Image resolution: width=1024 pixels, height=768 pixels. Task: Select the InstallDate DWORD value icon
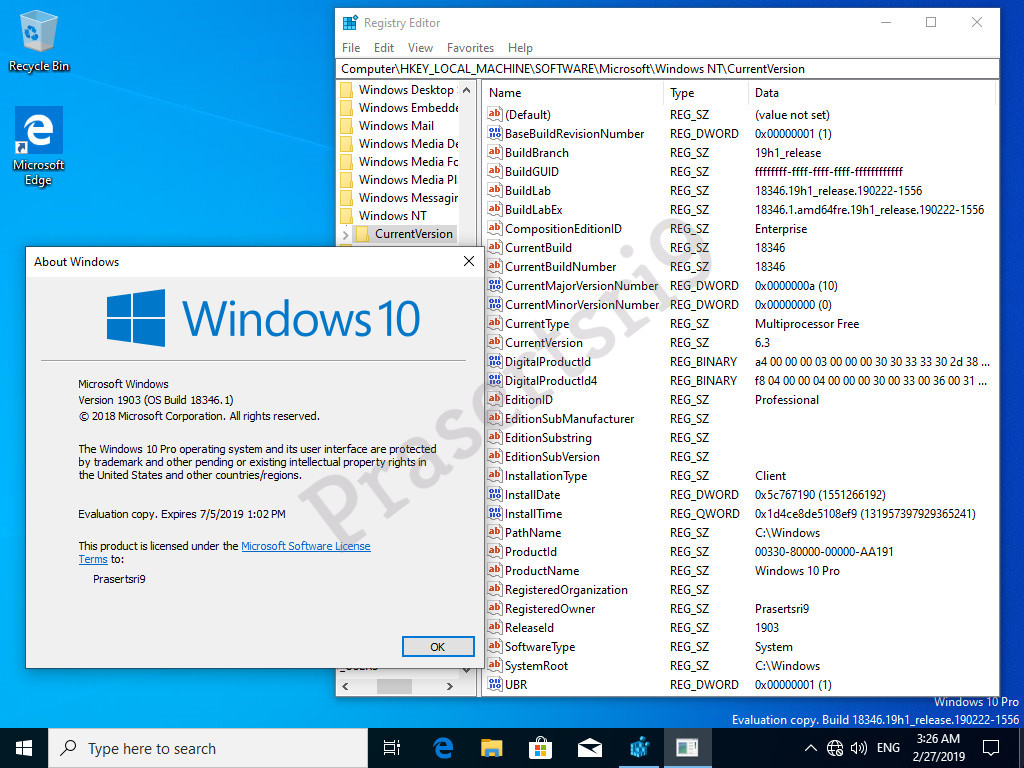pos(494,494)
